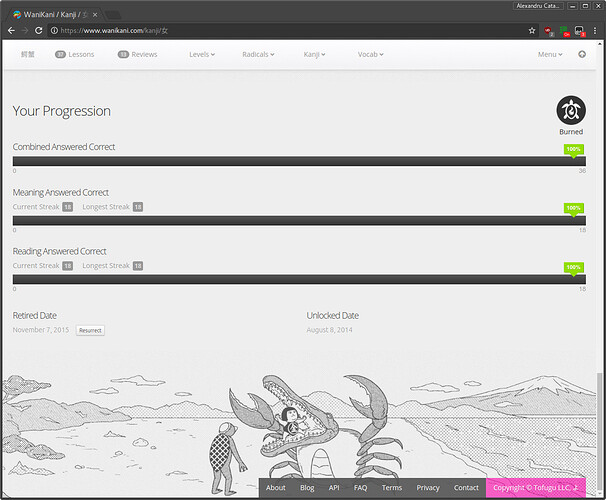Open the WaniKani home logo
Image resolution: width=606 pixels, height=500 pixels.
pyautogui.click(x=27, y=54)
